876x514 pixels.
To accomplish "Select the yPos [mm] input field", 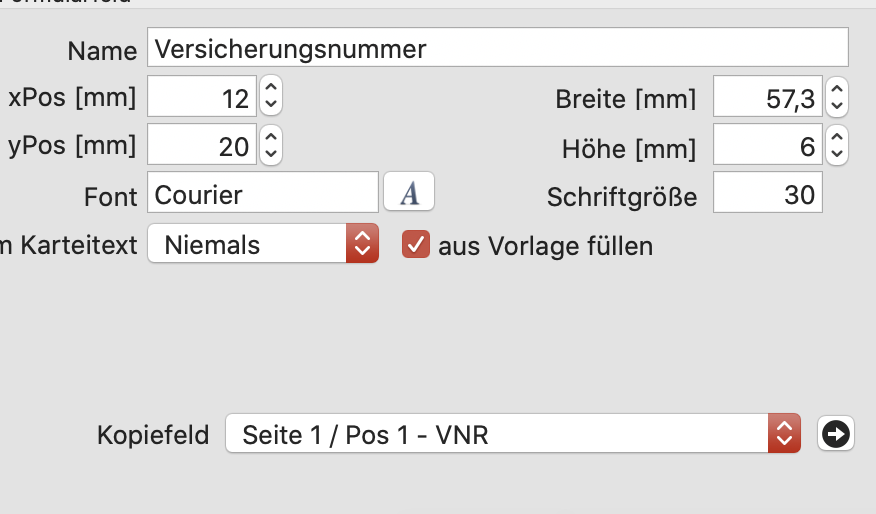I will coord(202,145).
